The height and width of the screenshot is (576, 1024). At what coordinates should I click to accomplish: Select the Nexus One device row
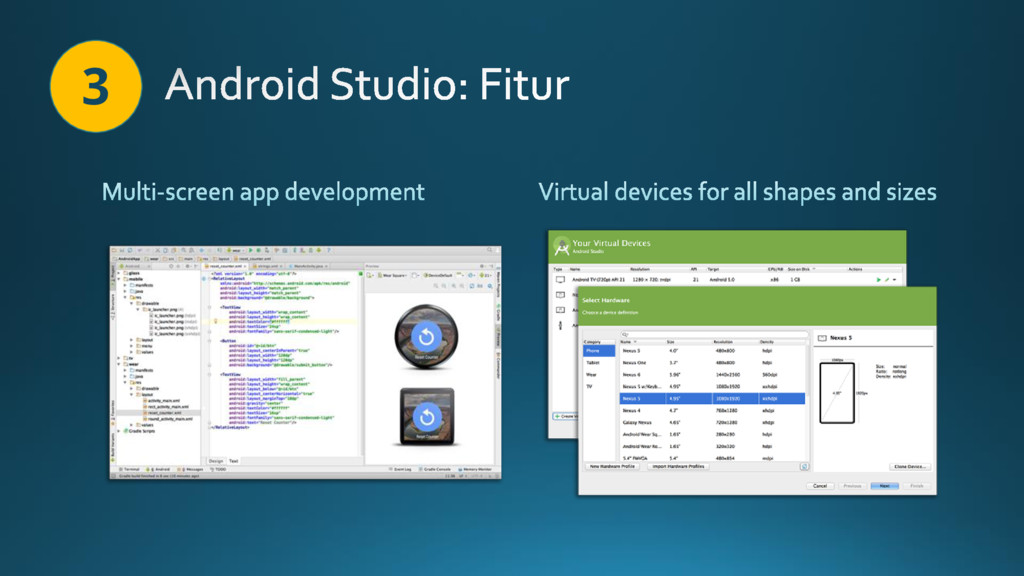coord(712,362)
